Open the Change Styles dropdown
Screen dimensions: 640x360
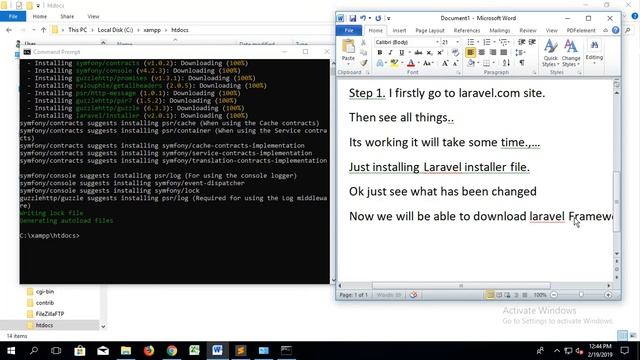(571, 53)
